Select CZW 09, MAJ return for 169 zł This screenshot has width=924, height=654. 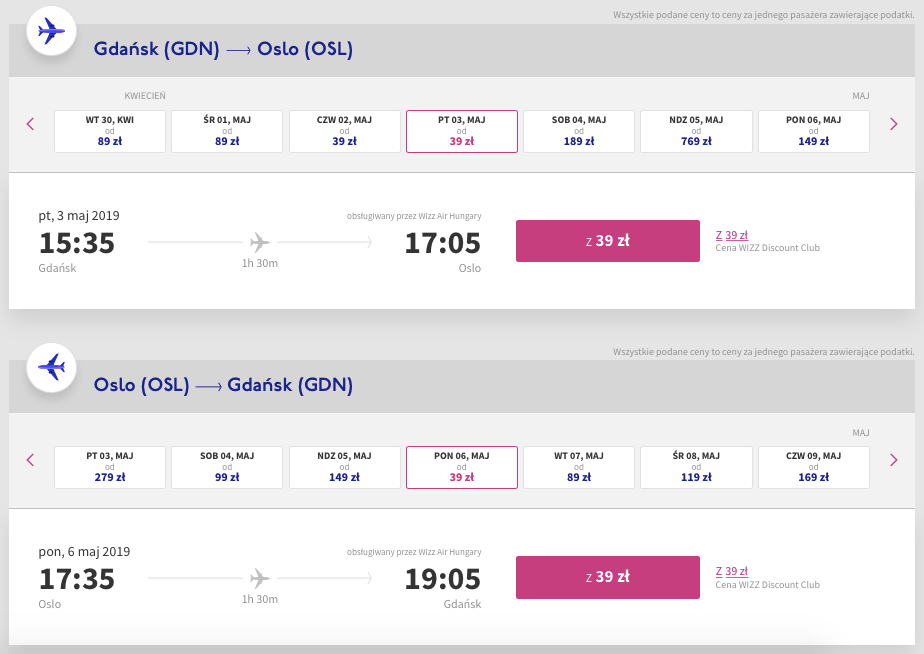point(814,467)
